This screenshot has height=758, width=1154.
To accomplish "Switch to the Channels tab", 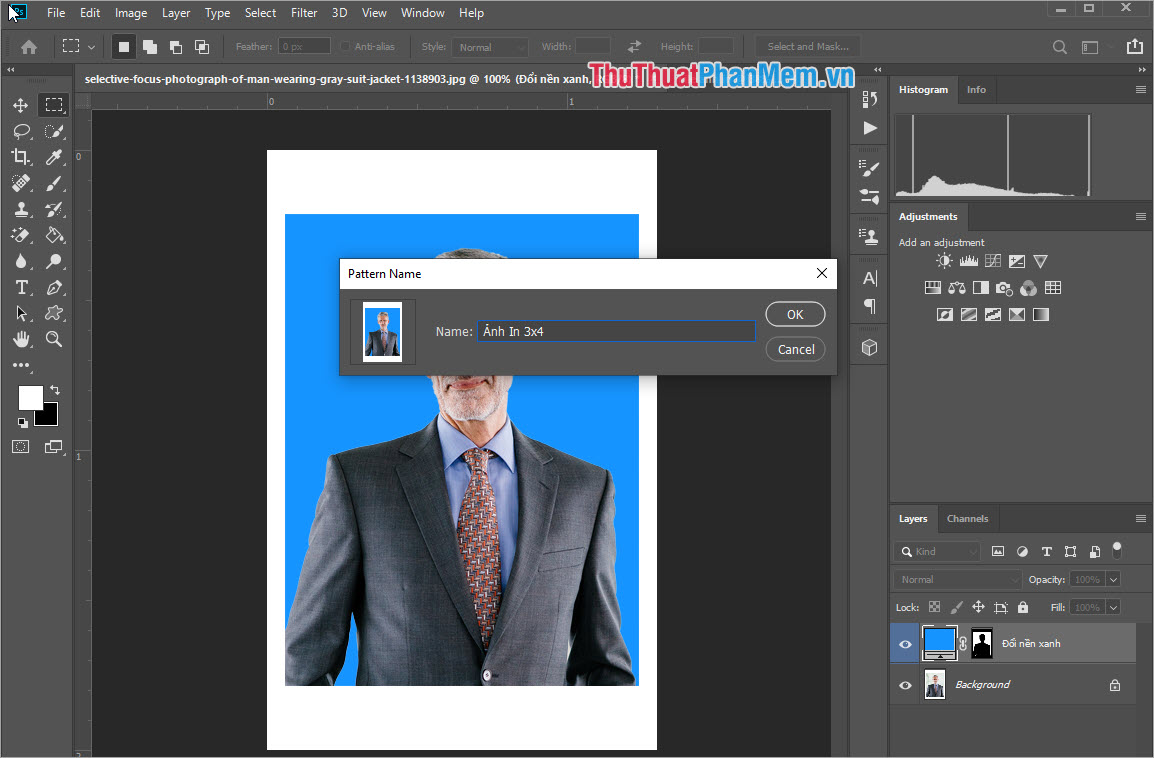I will 967,518.
